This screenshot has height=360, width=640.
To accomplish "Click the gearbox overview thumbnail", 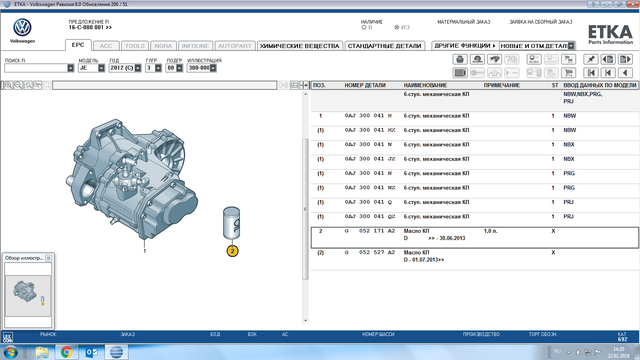I will [28, 296].
